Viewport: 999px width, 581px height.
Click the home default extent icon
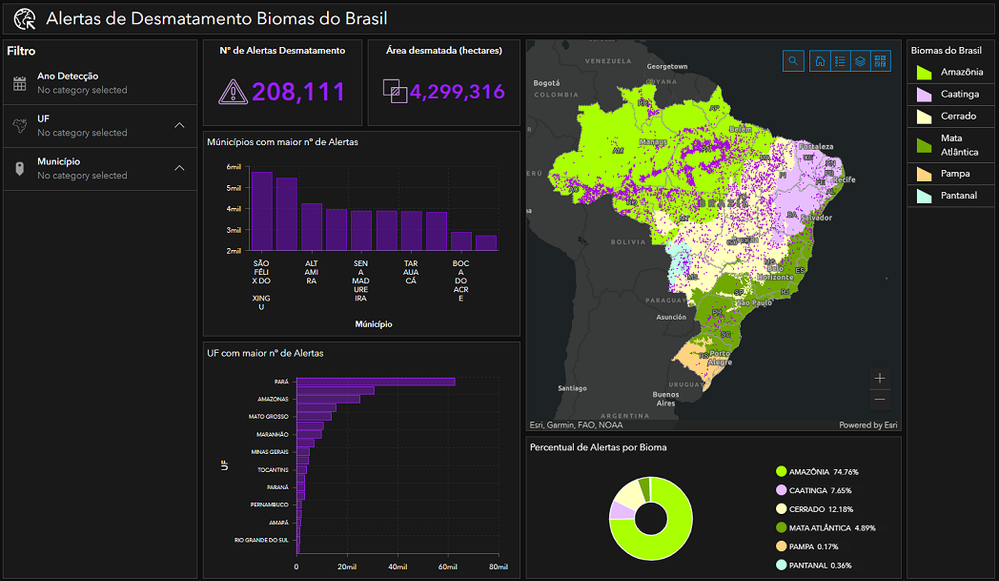tap(820, 61)
